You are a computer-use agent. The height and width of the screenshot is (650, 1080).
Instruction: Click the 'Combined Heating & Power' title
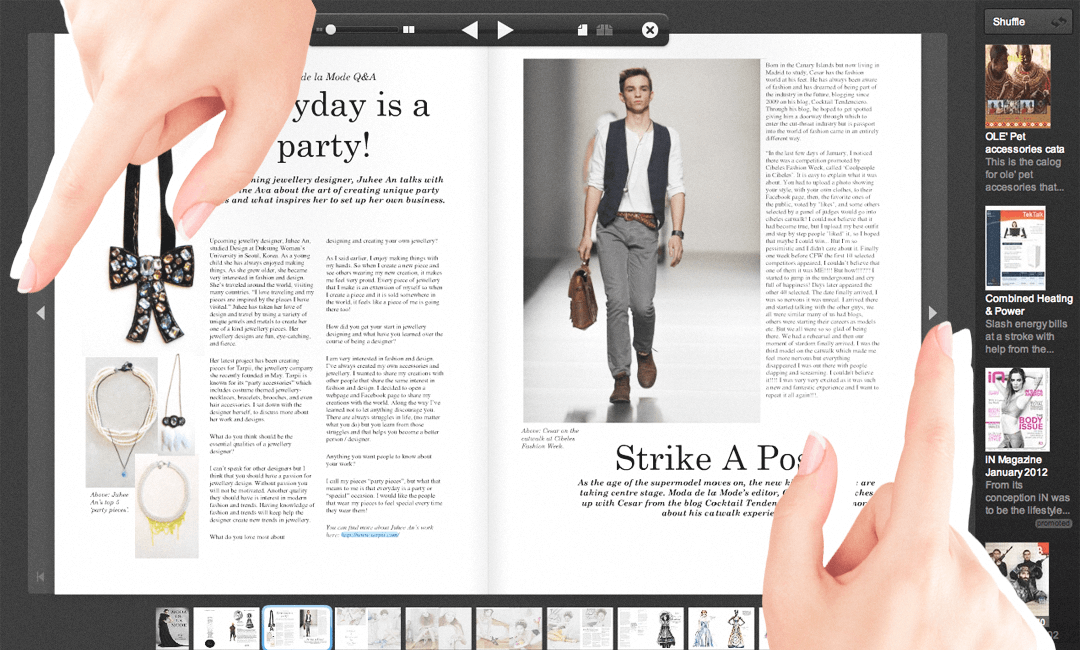pos(1028,304)
